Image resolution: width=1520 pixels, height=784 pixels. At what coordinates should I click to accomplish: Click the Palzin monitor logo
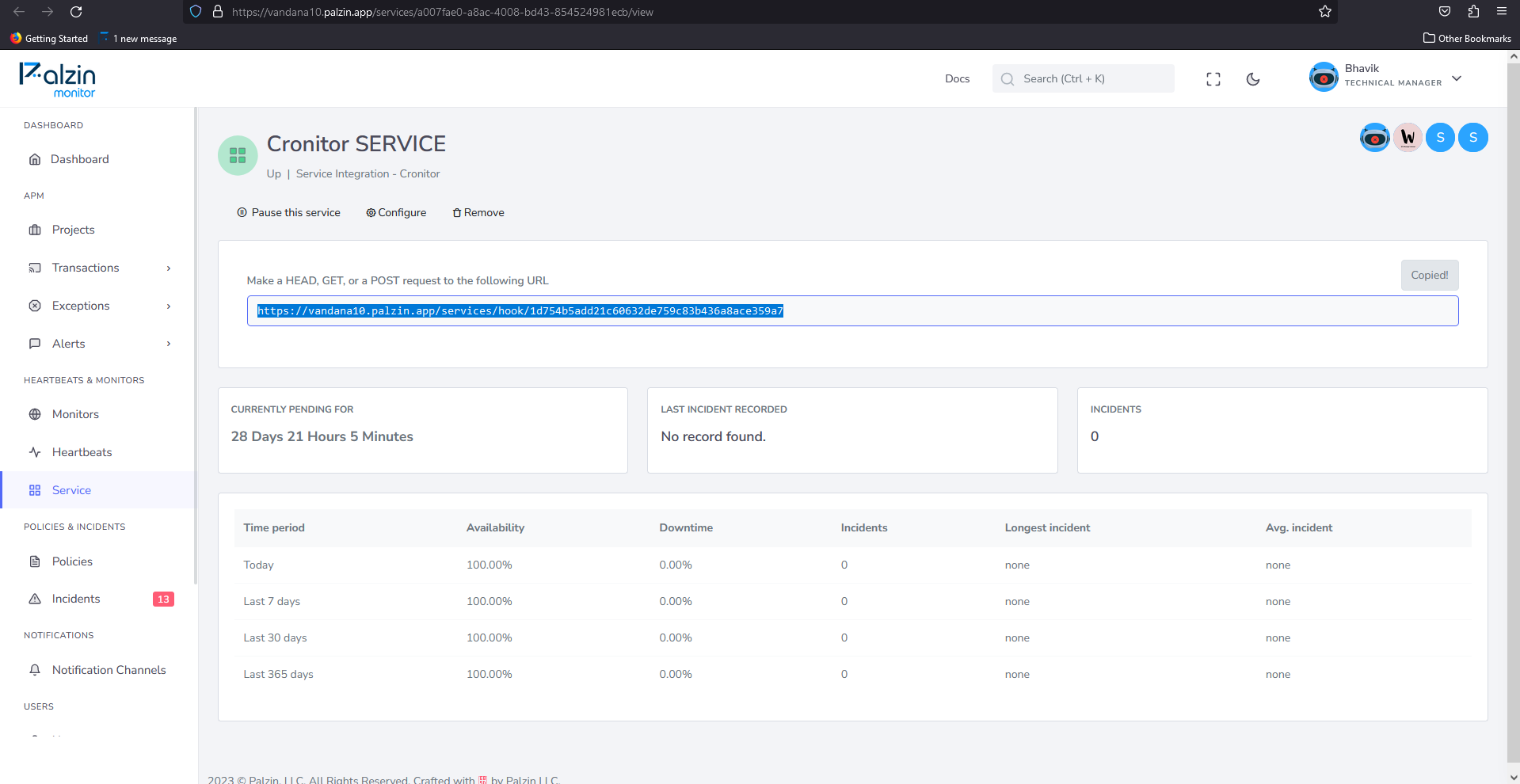click(57, 79)
